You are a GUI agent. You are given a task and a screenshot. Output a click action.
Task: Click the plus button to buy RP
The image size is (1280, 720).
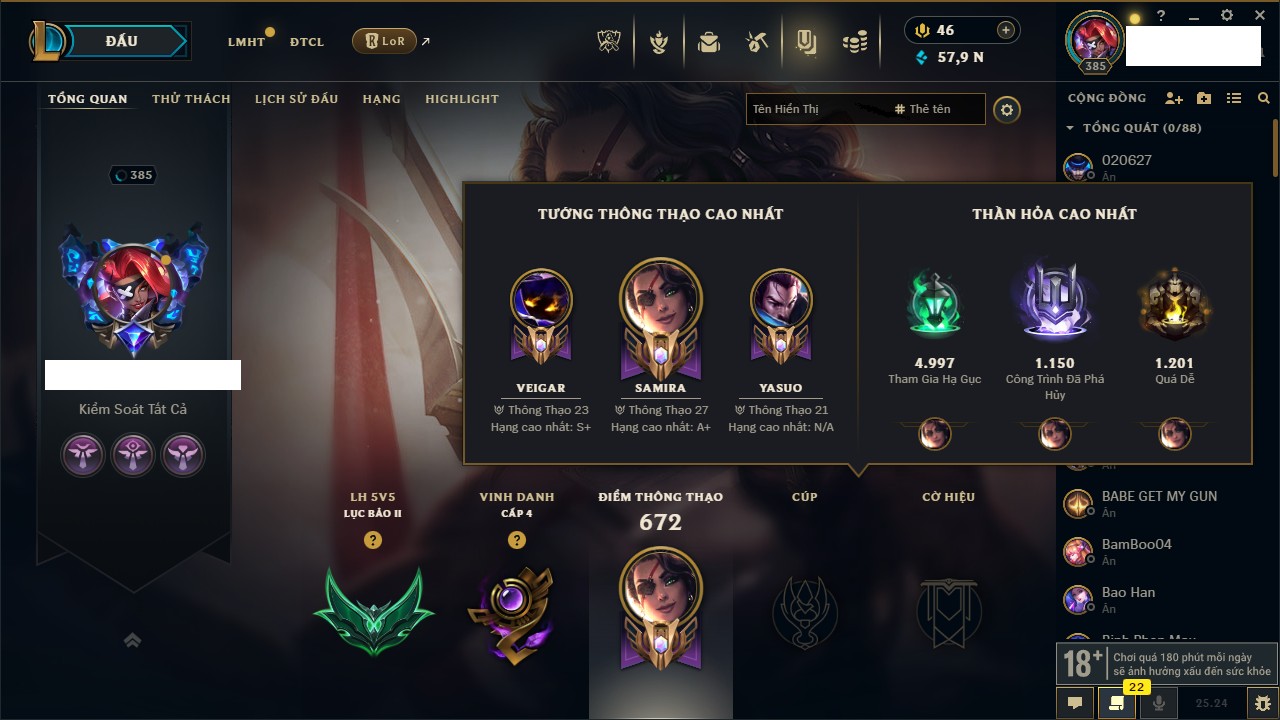click(1006, 30)
